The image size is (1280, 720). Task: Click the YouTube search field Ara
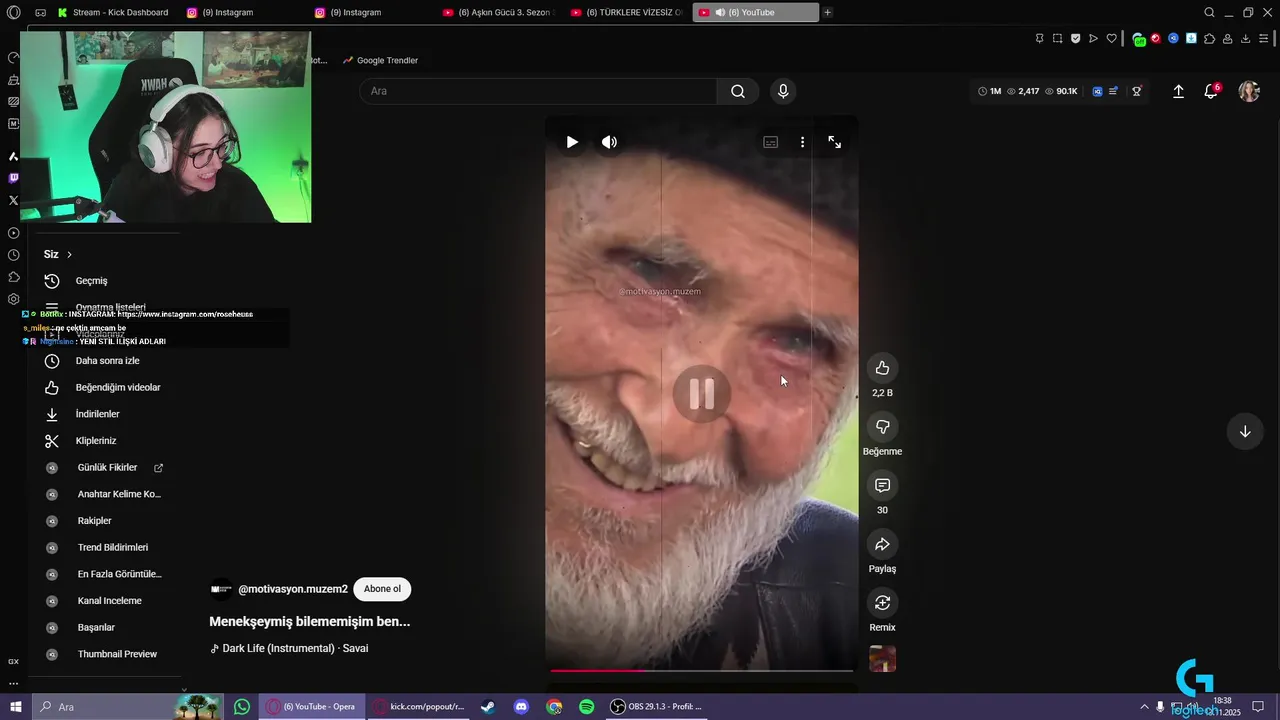tap(538, 91)
